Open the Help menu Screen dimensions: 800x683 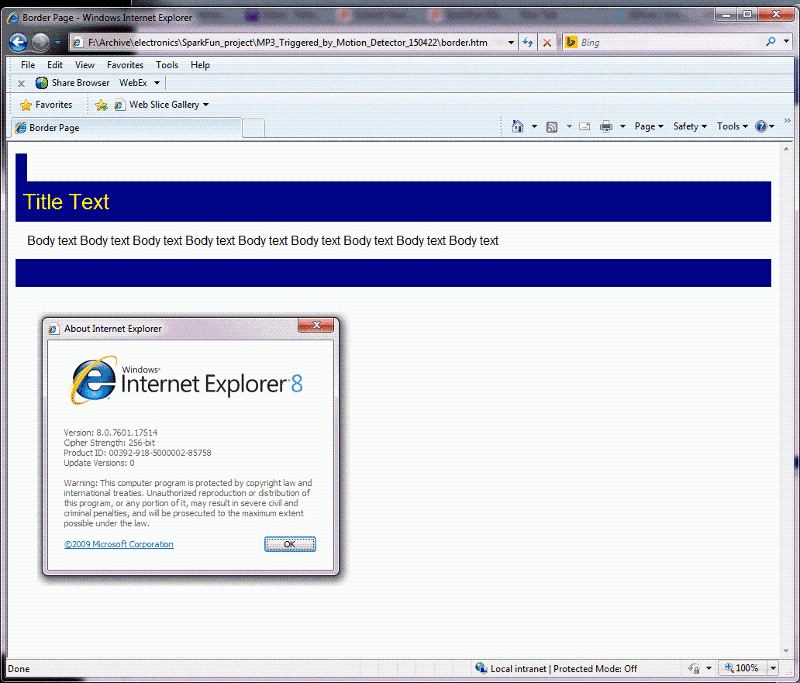tap(200, 65)
